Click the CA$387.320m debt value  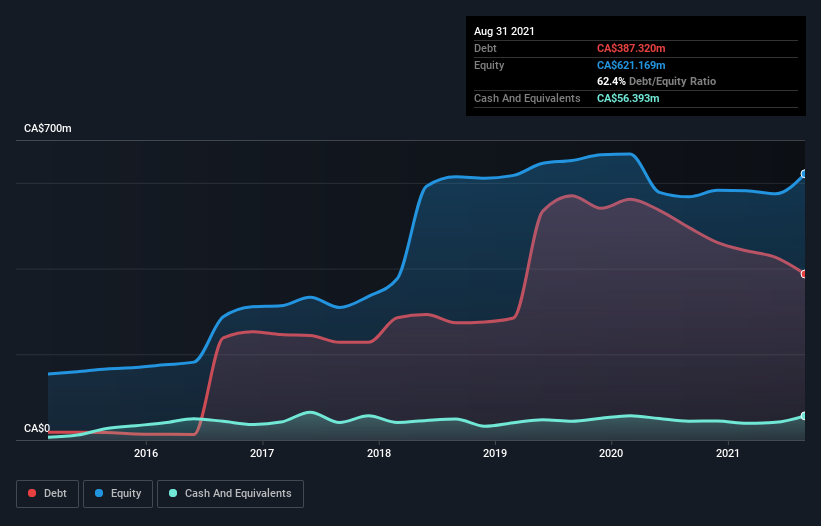click(x=631, y=48)
